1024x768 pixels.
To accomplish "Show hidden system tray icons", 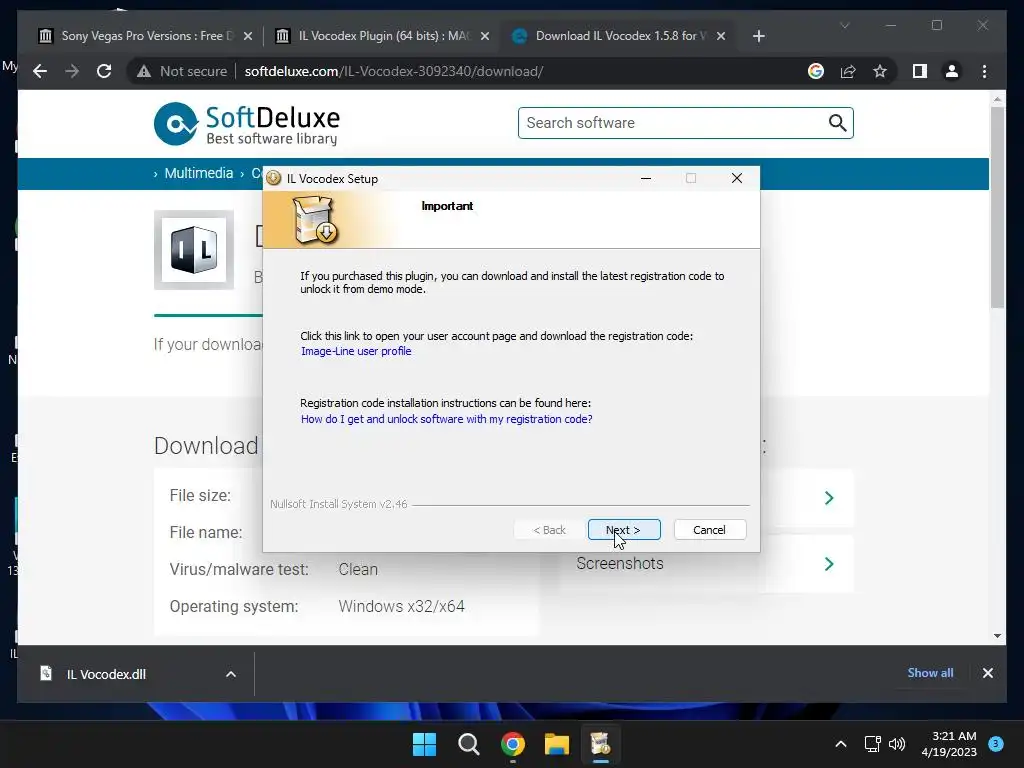I will point(840,744).
